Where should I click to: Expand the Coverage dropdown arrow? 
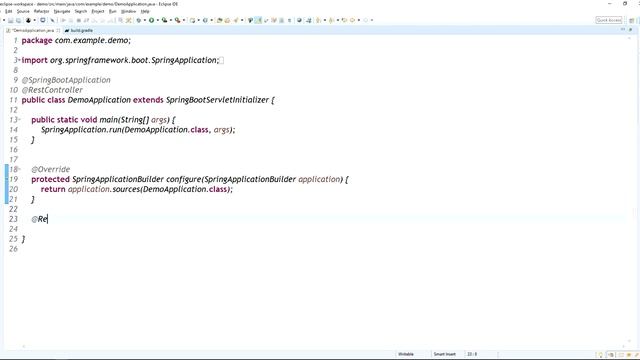pos(171,20)
